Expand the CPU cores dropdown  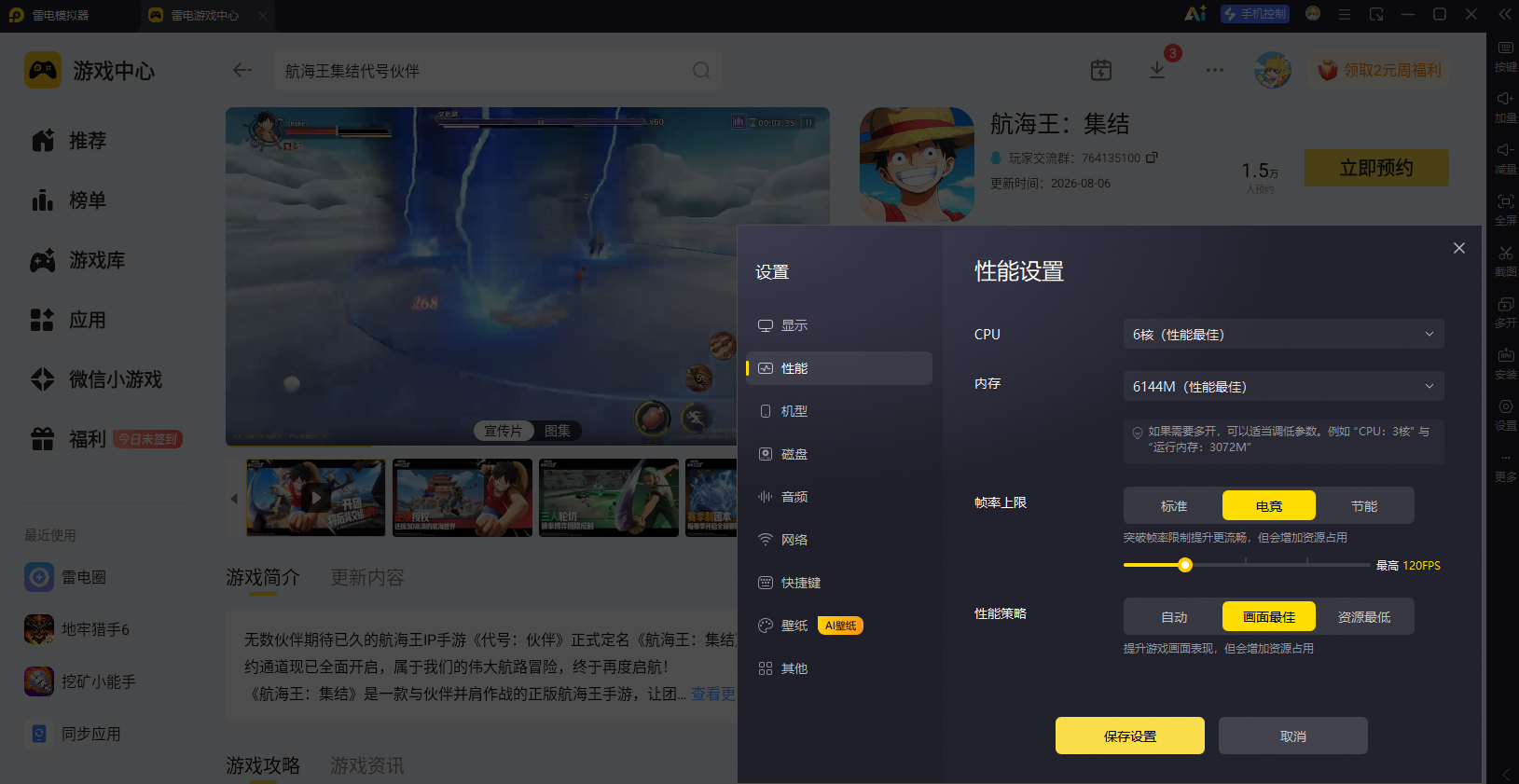coord(1283,334)
